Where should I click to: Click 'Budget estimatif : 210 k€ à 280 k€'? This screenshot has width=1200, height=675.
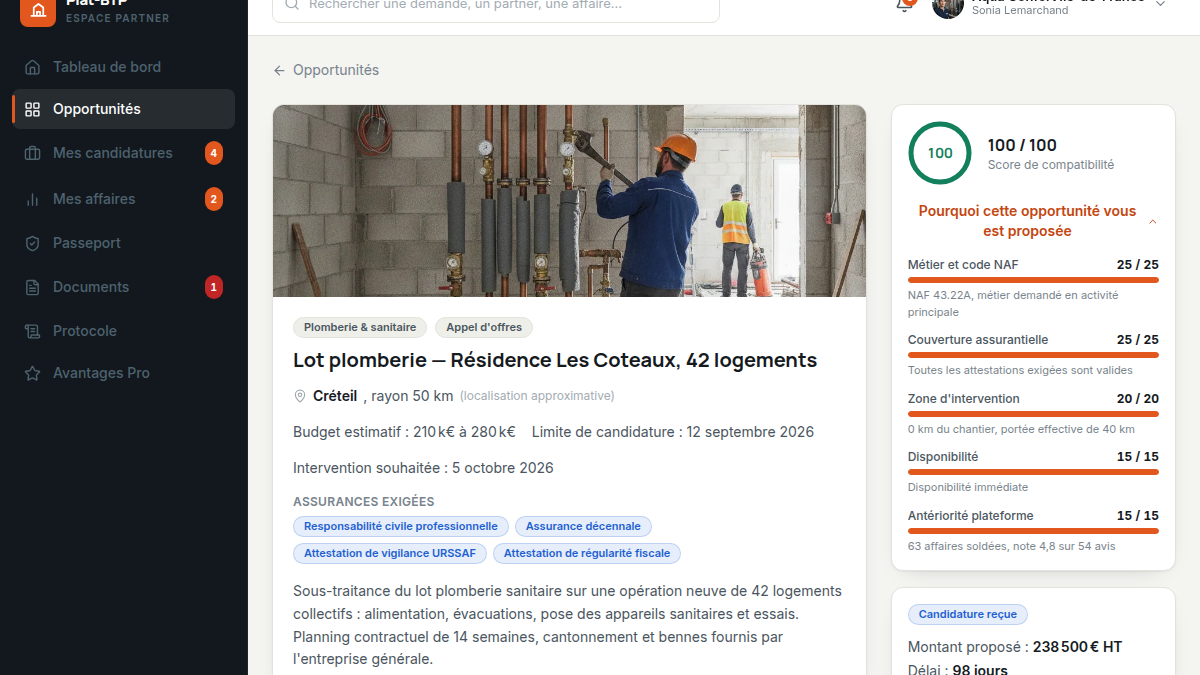click(x=404, y=432)
